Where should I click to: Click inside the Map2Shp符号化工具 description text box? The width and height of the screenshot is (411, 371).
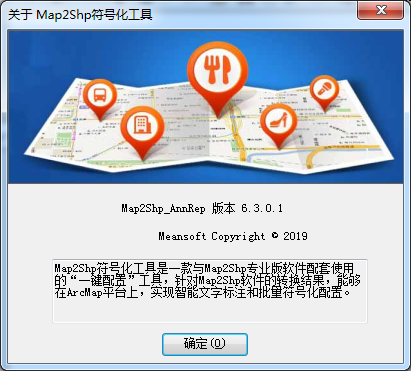(210, 291)
